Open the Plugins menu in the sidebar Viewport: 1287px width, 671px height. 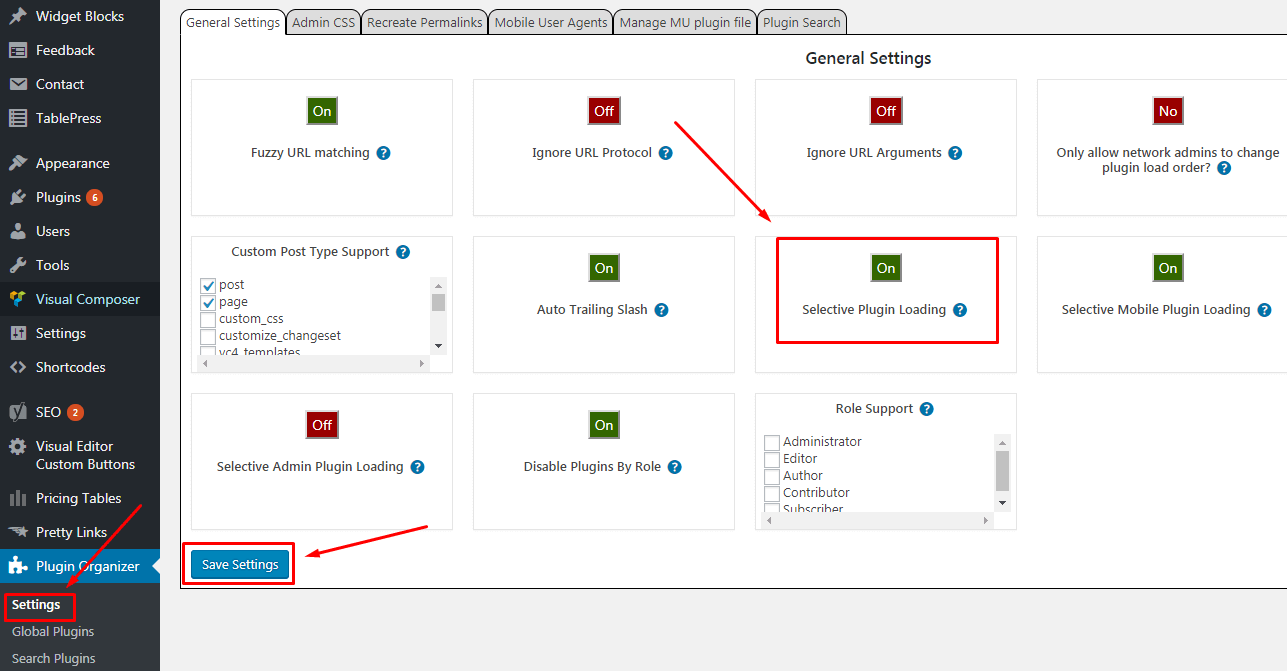pyautogui.click(x=58, y=197)
